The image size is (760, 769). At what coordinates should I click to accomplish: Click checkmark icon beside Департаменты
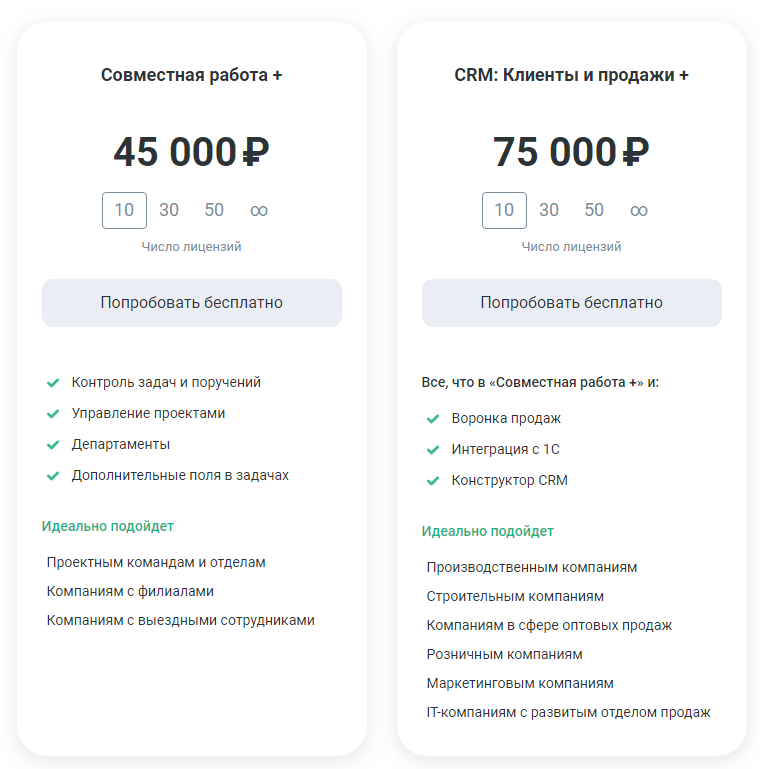(53, 445)
